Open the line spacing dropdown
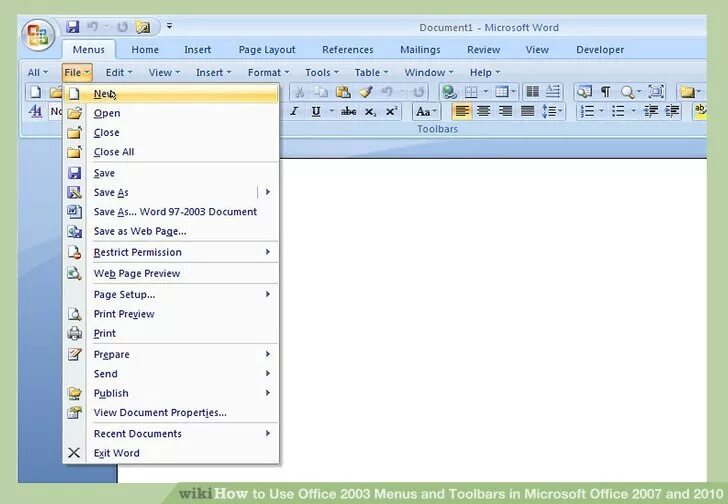Viewport: 728px width, 504px height. 552,111
